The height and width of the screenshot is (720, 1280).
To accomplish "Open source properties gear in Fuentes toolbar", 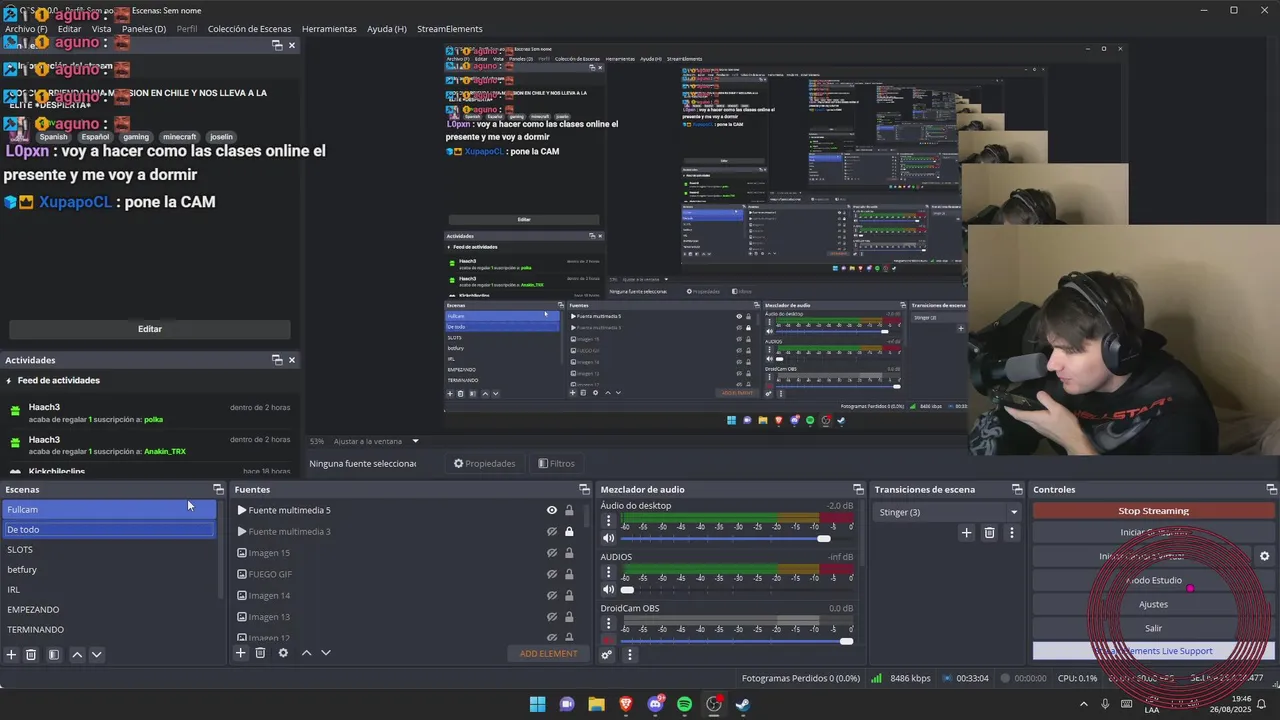I will coord(283,653).
